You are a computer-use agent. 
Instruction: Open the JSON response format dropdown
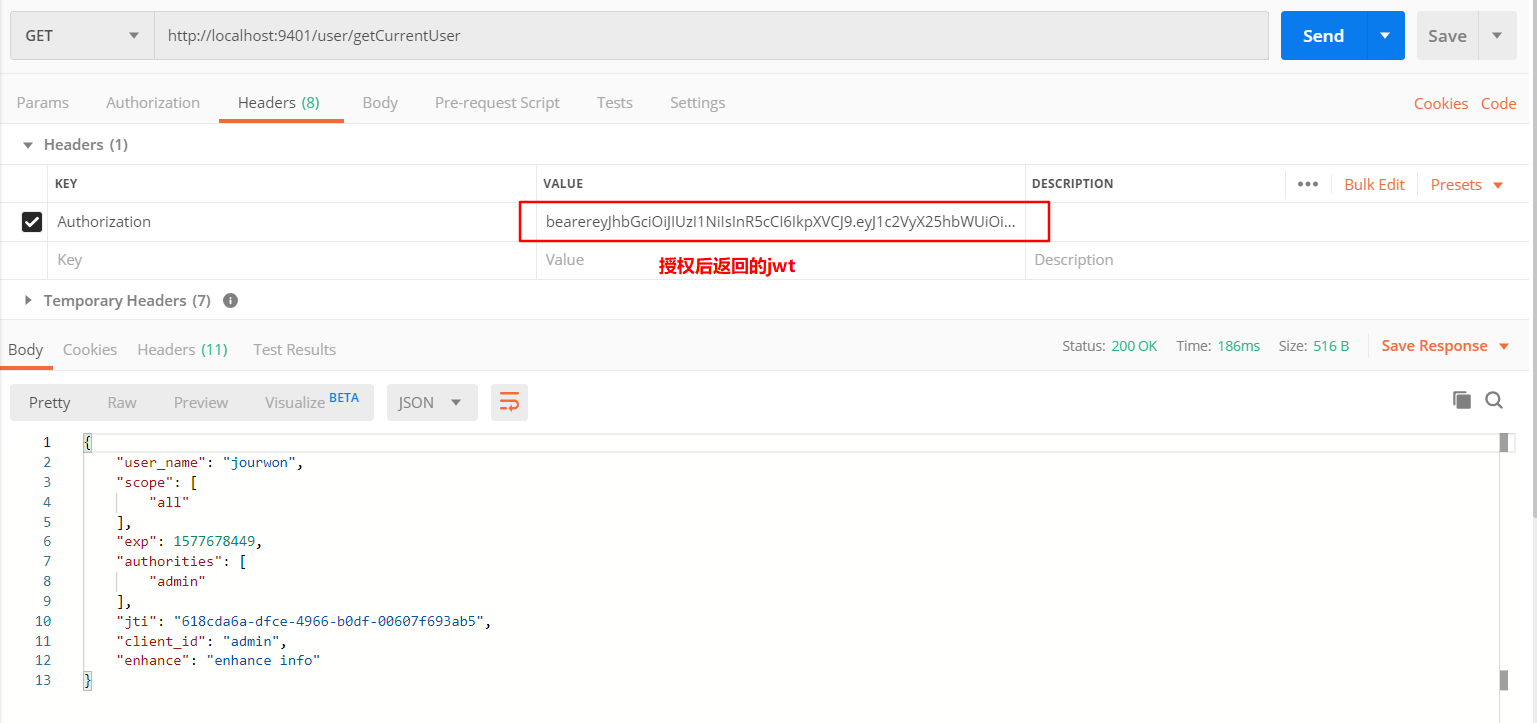tap(431, 402)
